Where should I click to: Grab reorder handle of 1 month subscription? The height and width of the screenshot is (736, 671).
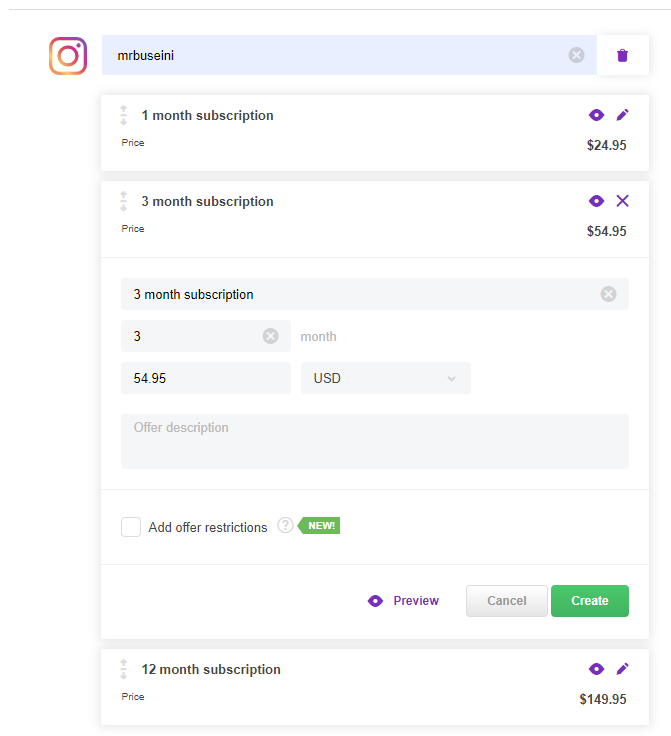click(x=123, y=115)
